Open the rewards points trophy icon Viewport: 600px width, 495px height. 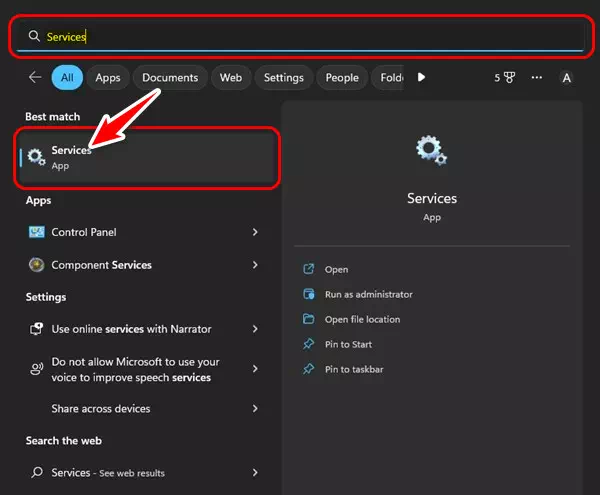pyautogui.click(x=505, y=78)
